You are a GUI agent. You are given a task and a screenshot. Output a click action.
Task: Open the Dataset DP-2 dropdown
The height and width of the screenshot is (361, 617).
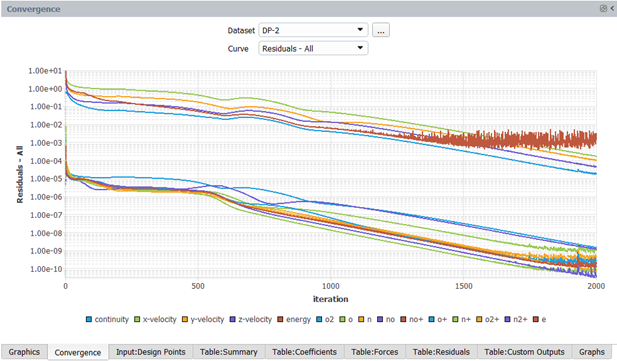313,30
